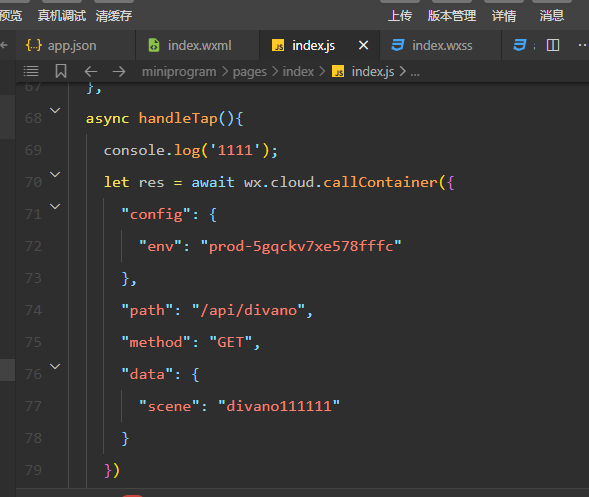Screen dimensions: 589x497
Task: Click the 真机调试 remote debug button
Action: [x=62, y=16]
